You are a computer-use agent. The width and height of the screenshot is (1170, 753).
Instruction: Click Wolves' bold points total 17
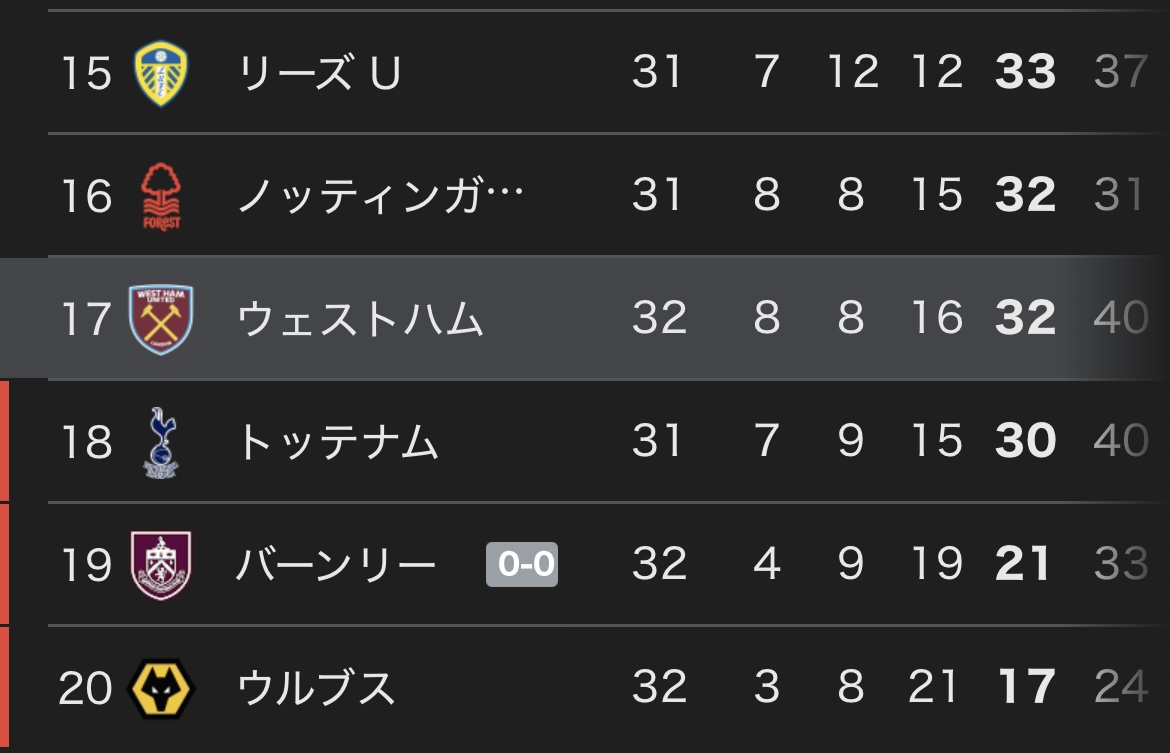tap(1026, 688)
